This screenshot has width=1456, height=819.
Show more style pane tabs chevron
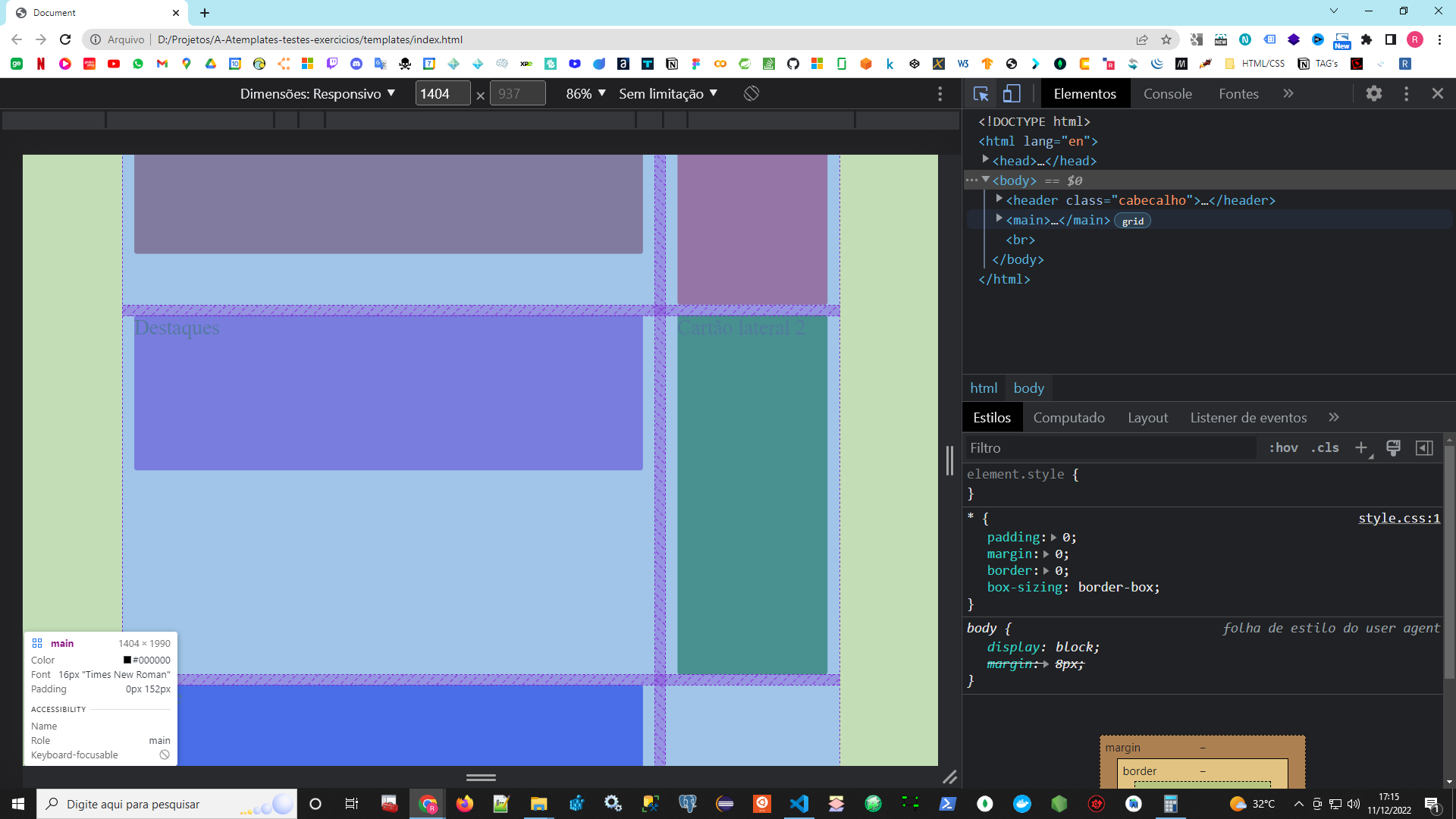coord(1334,417)
